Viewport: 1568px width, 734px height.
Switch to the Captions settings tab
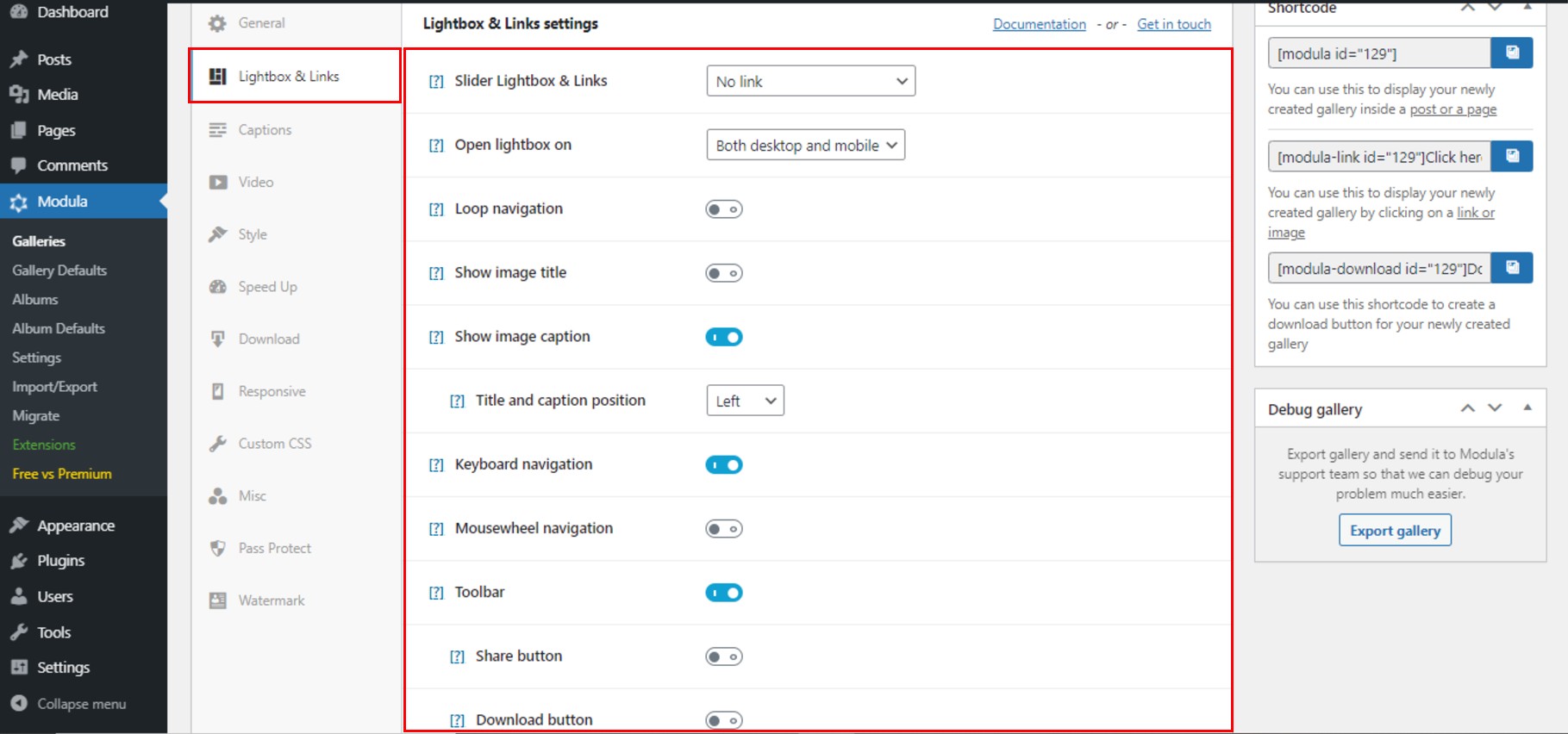(x=265, y=130)
